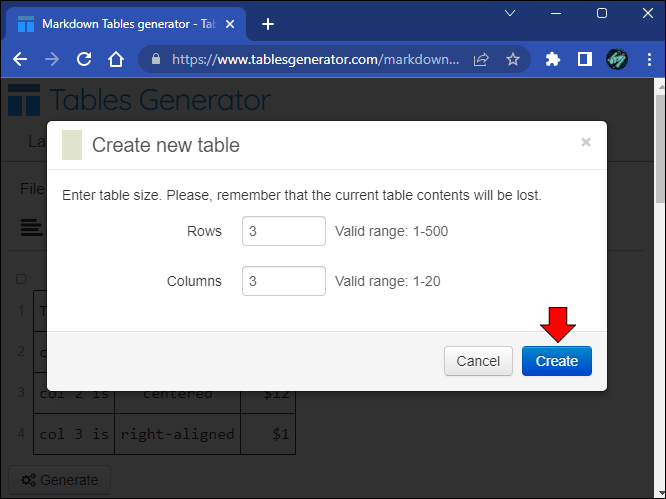Image resolution: width=666 pixels, height=499 pixels.
Task: Focus the Columns input field
Action: (283, 281)
